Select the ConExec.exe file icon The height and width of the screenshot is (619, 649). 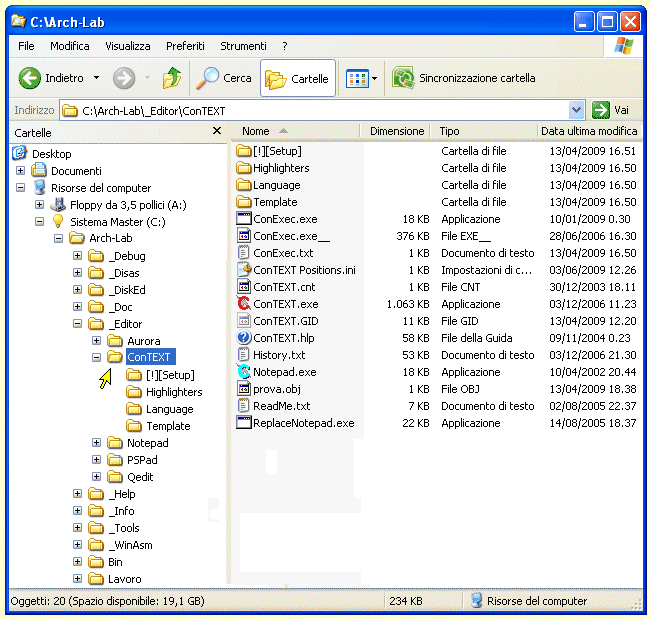(244, 218)
